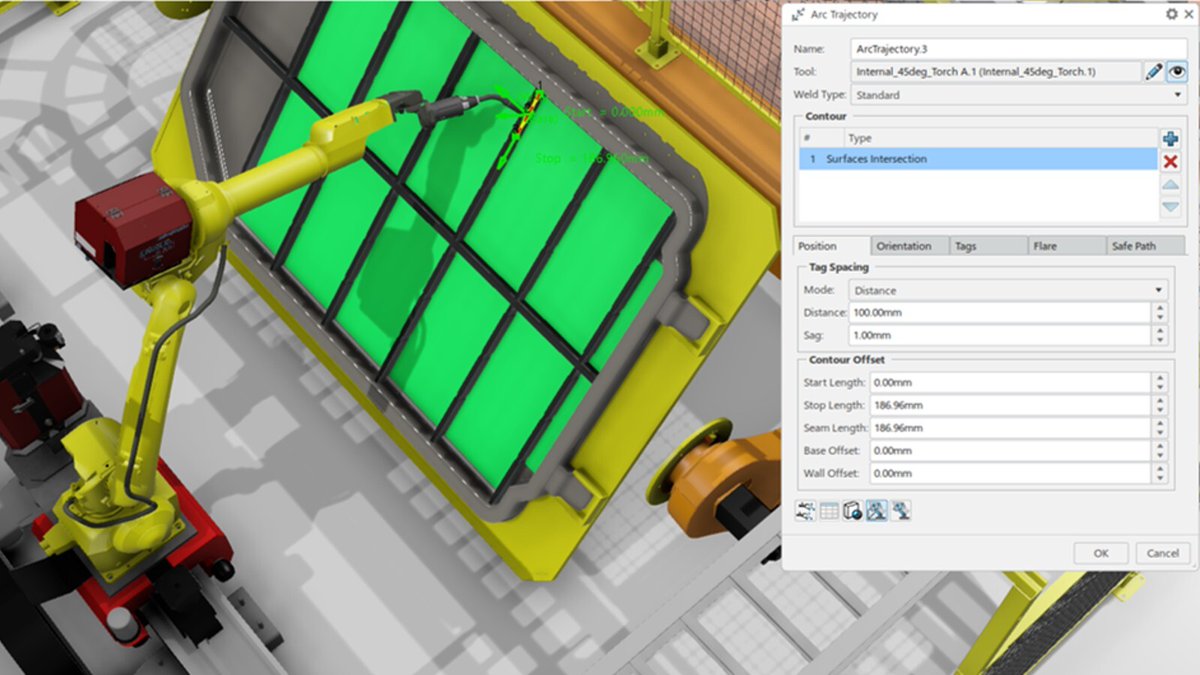This screenshot has height=675, width=1200.
Task: Open the Arc Trajectory settings gear icon
Action: point(1171,14)
